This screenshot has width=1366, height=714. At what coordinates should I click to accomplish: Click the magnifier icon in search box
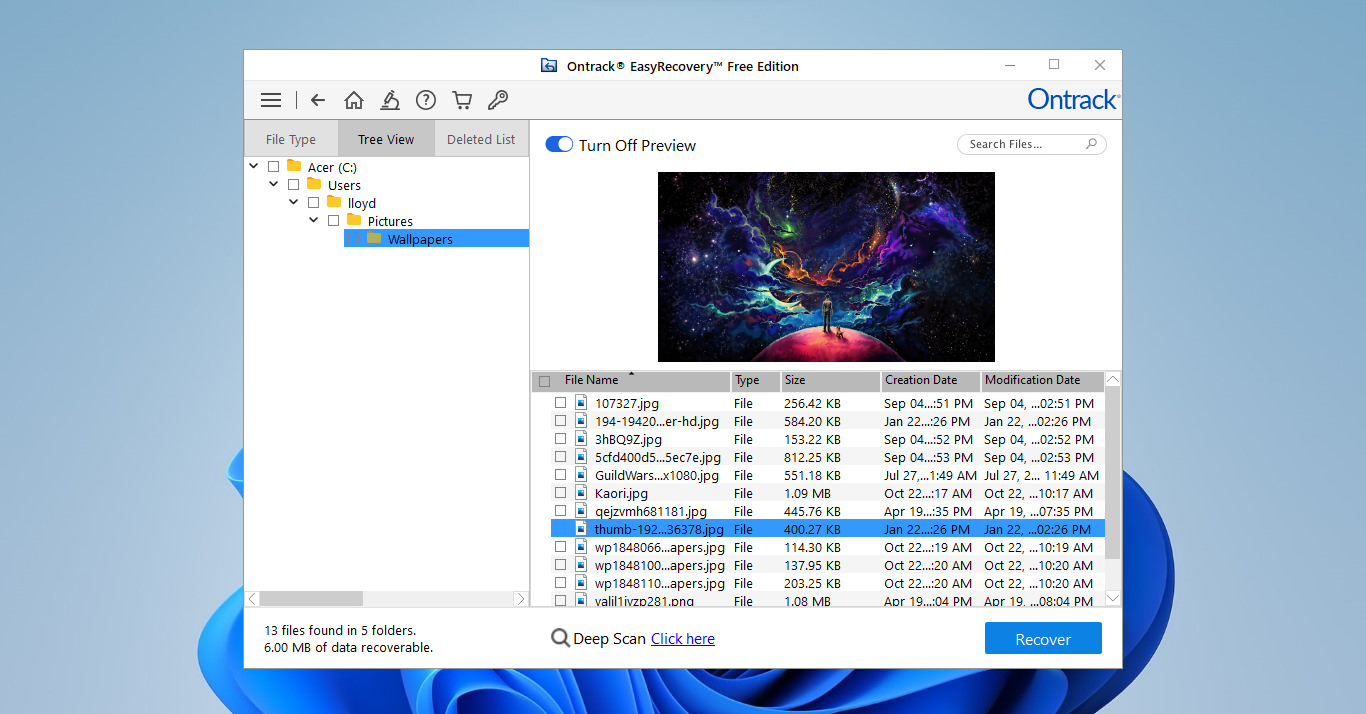tap(1092, 144)
